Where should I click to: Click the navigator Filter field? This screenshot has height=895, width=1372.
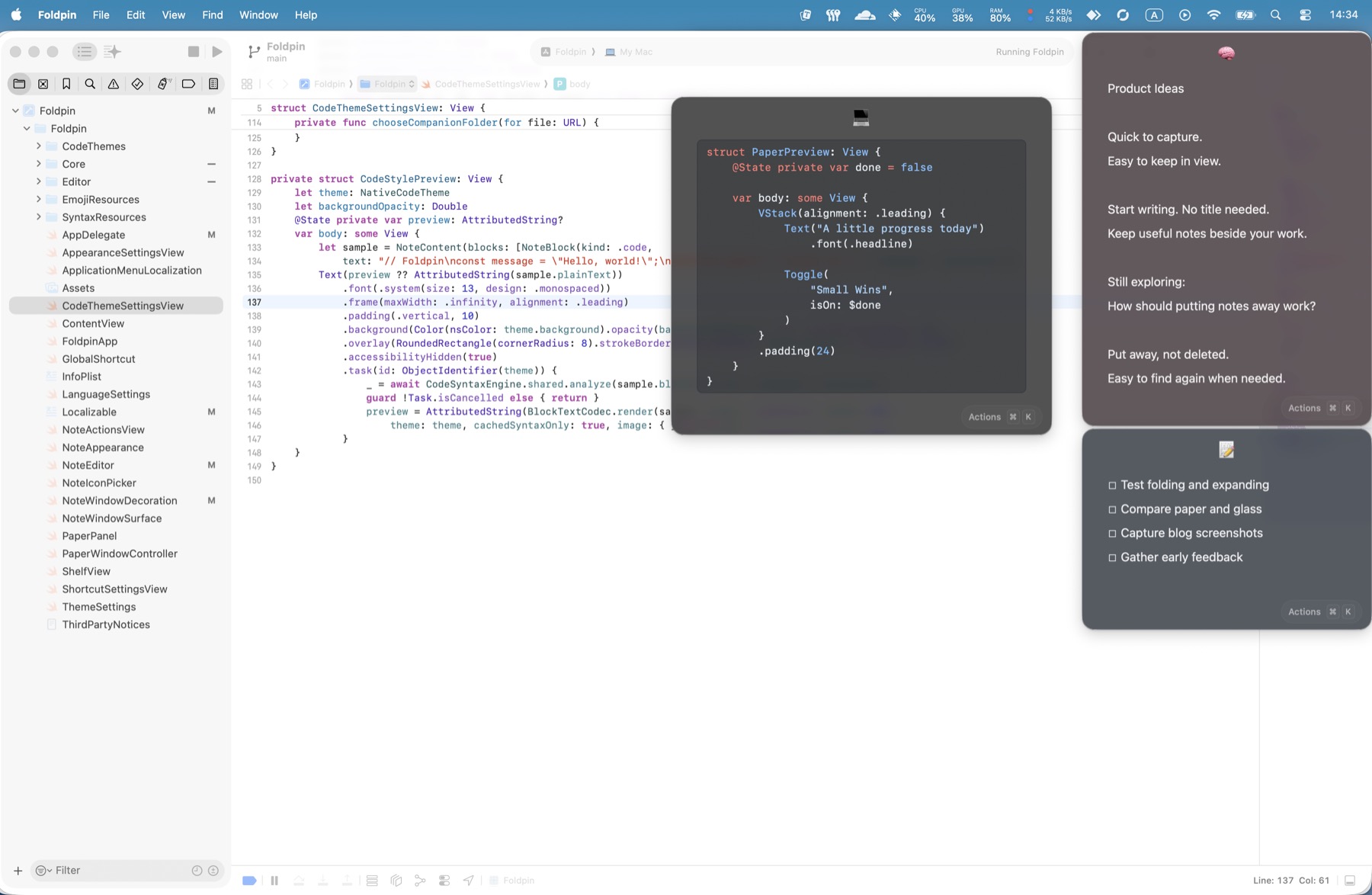(x=127, y=871)
